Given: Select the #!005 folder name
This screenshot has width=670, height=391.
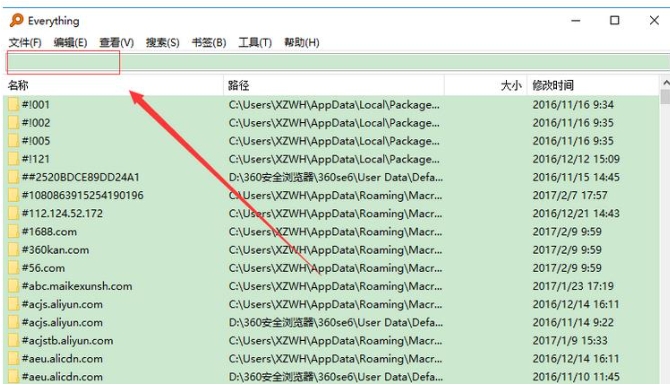Looking at the screenshot, I should (x=35, y=141).
